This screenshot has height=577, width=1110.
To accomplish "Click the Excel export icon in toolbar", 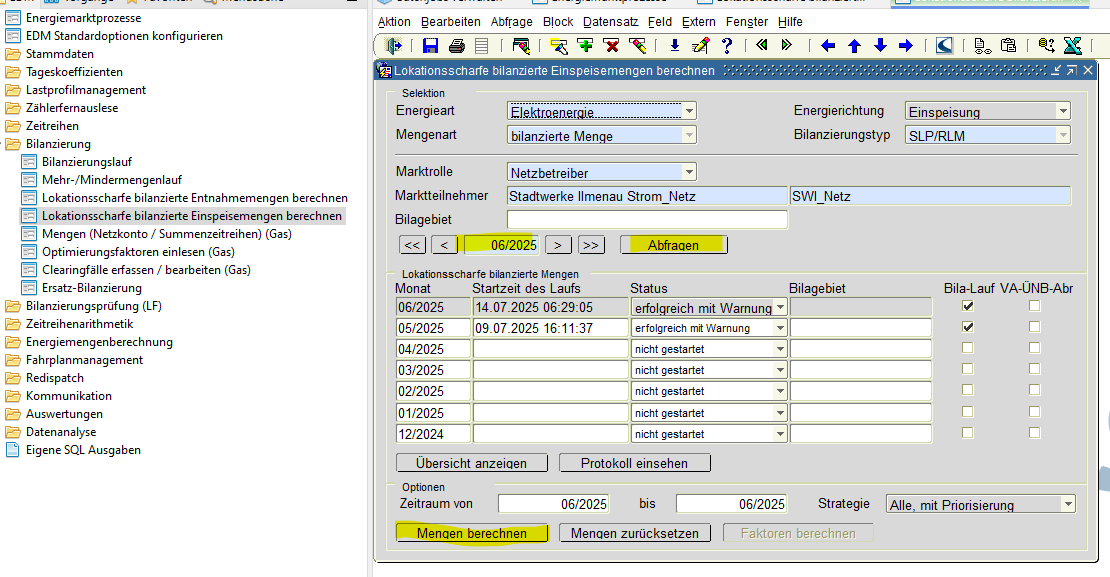I will 1072,45.
